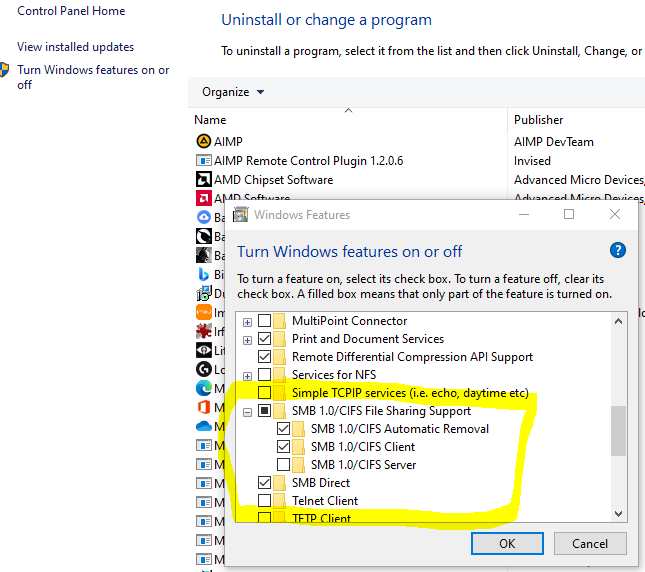The height and width of the screenshot is (572, 645).
Task: Click the Logitech G icon in program list
Action: (x=204, y=369)
